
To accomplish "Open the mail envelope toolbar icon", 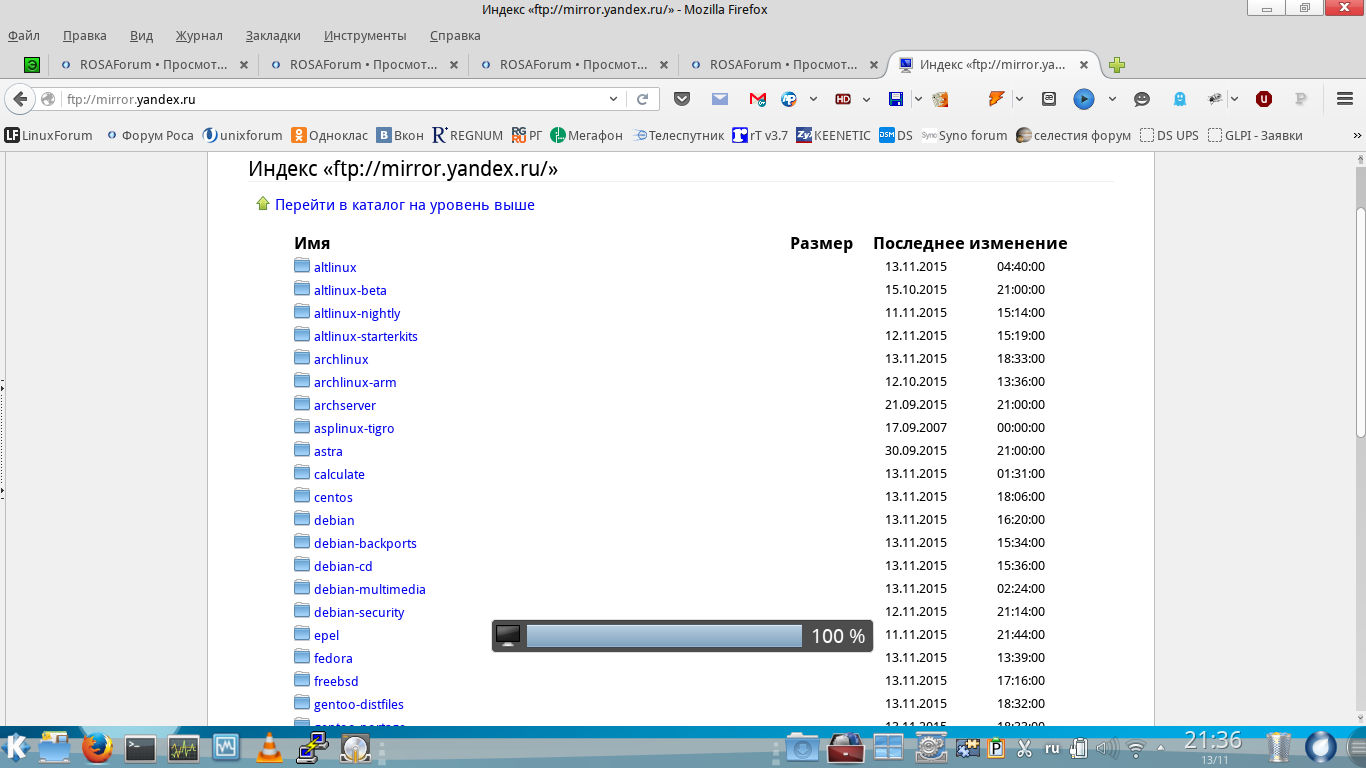I will click(x=720, y=99).
